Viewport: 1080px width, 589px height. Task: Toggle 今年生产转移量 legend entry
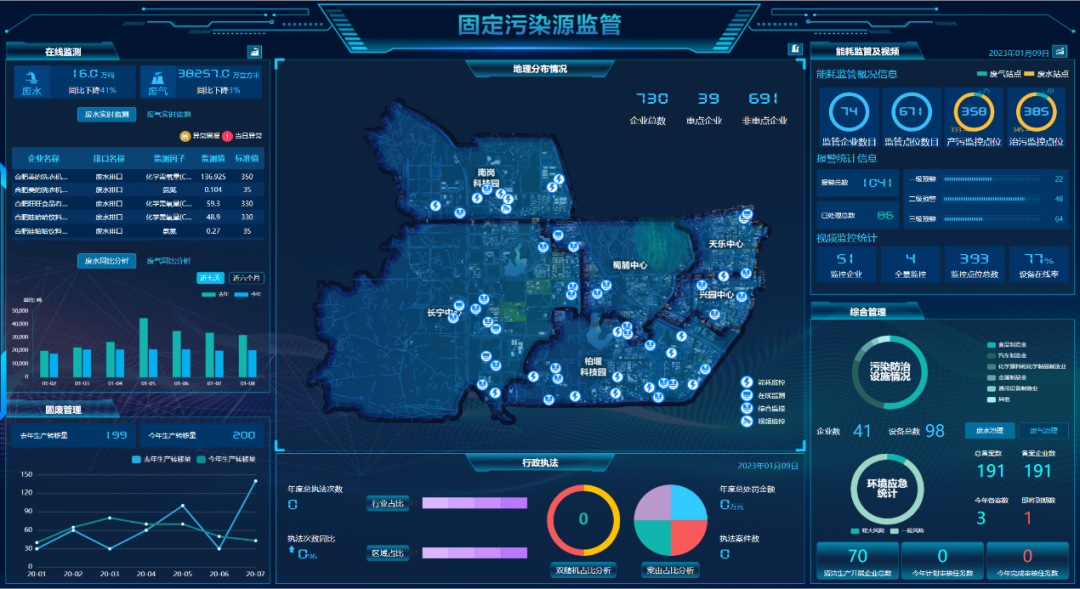[226, 459]
